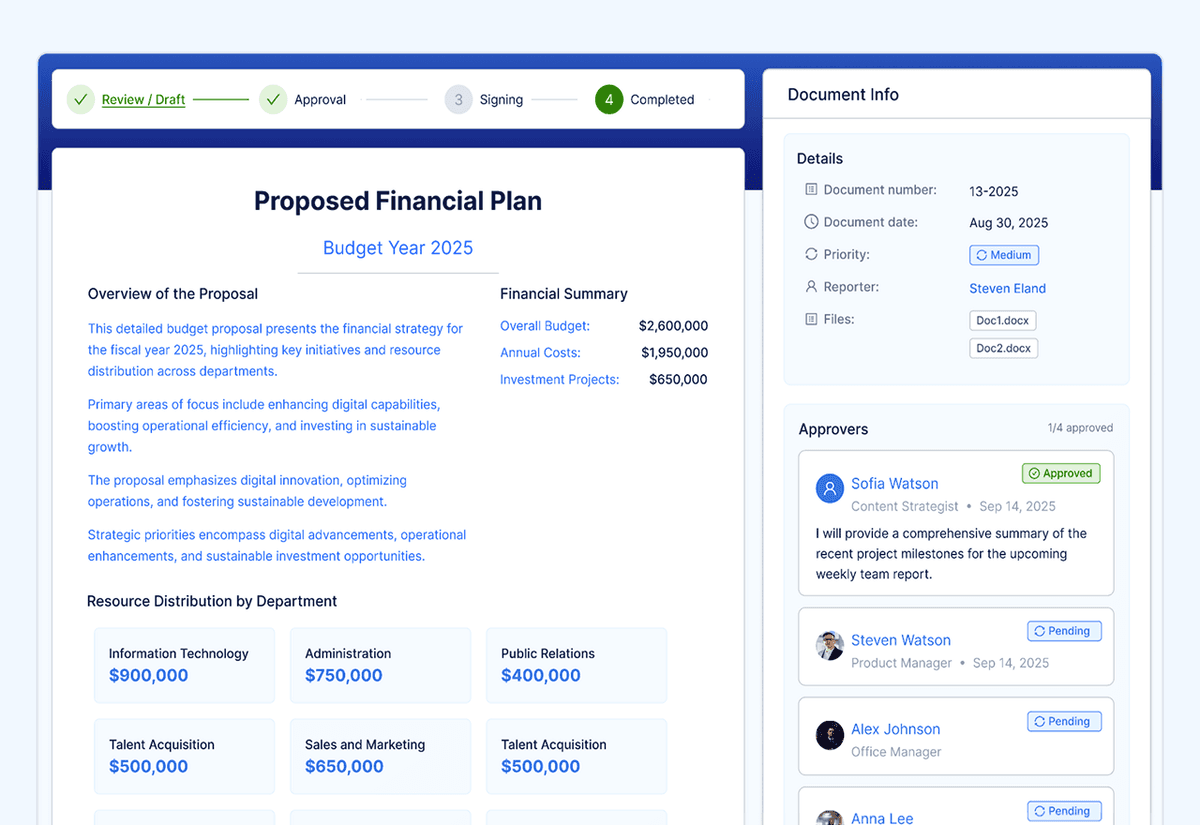Click the Medium priority badge
The height and width of the screenshot is (825, 1200).
(1004, 255)
